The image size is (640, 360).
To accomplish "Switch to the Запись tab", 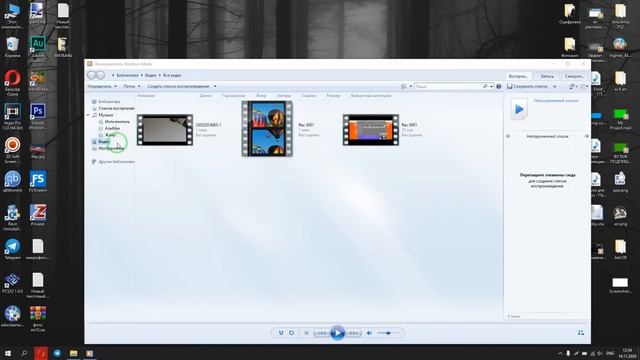I will (547, 76).
